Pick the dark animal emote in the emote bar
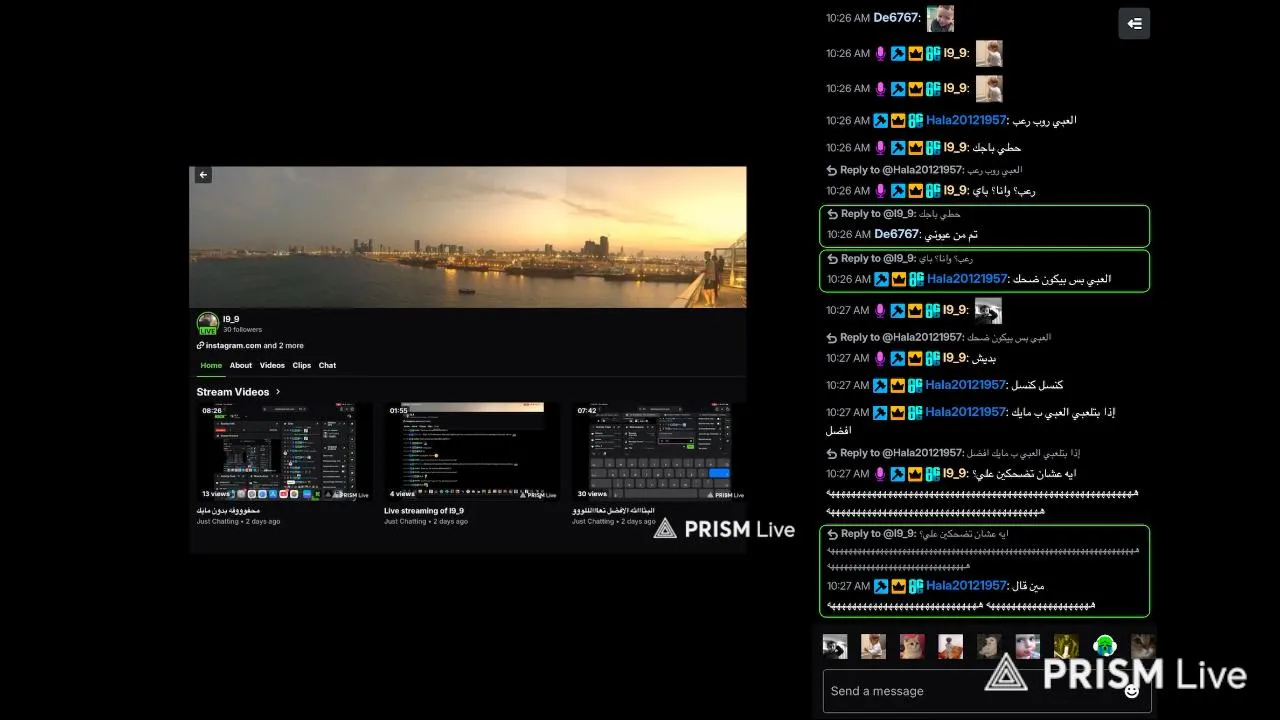This screenshot has width=1280, height=720. (x=989, y=646)
